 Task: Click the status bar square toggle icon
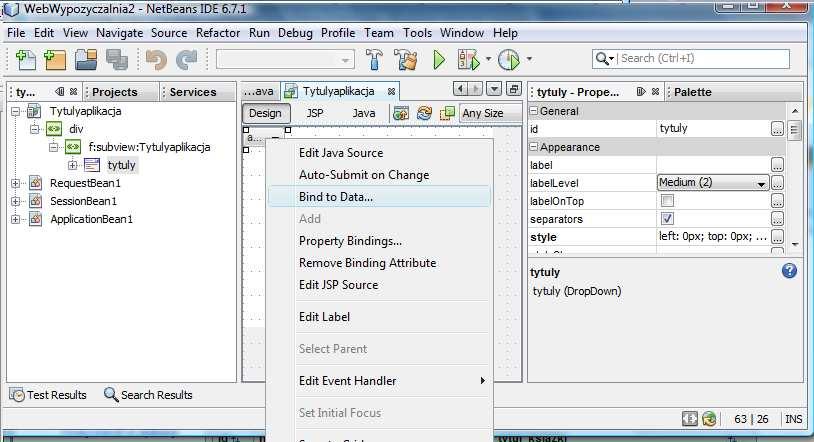[x=689, y=419]
